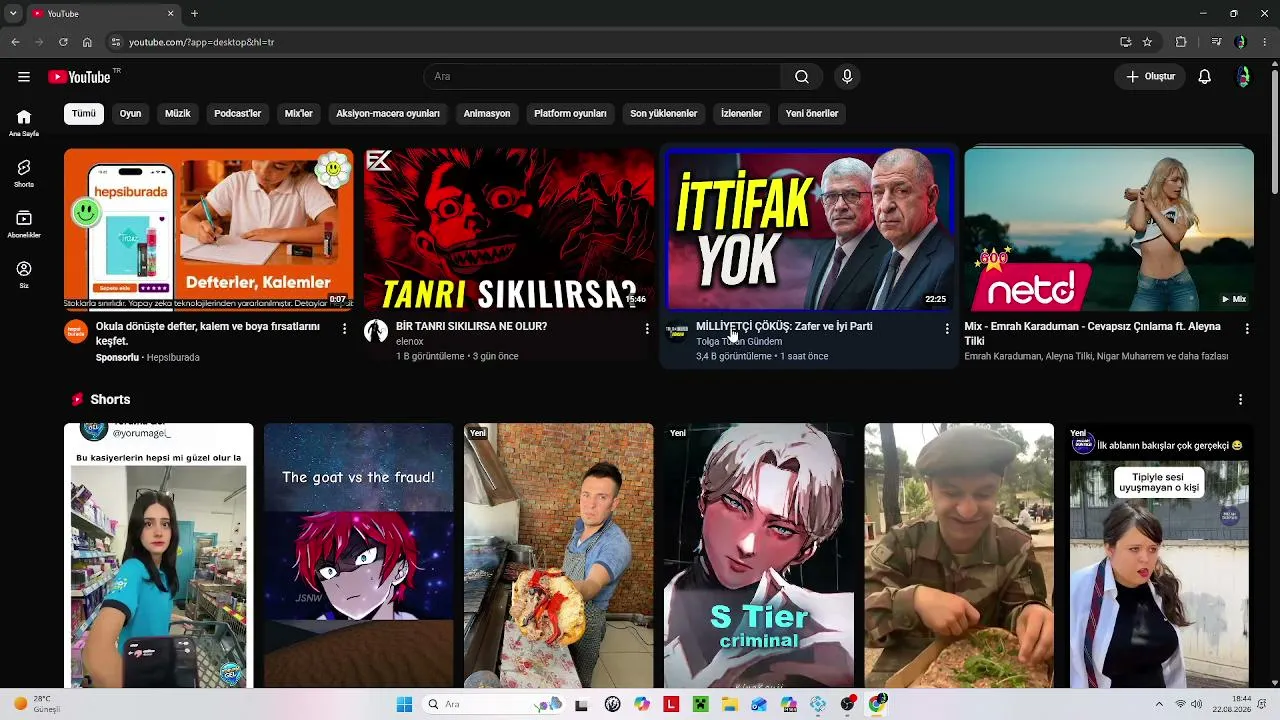1280x720 pixels.
Task: Open the Okula dönüşte defter video title
Action: coord(208,334)
